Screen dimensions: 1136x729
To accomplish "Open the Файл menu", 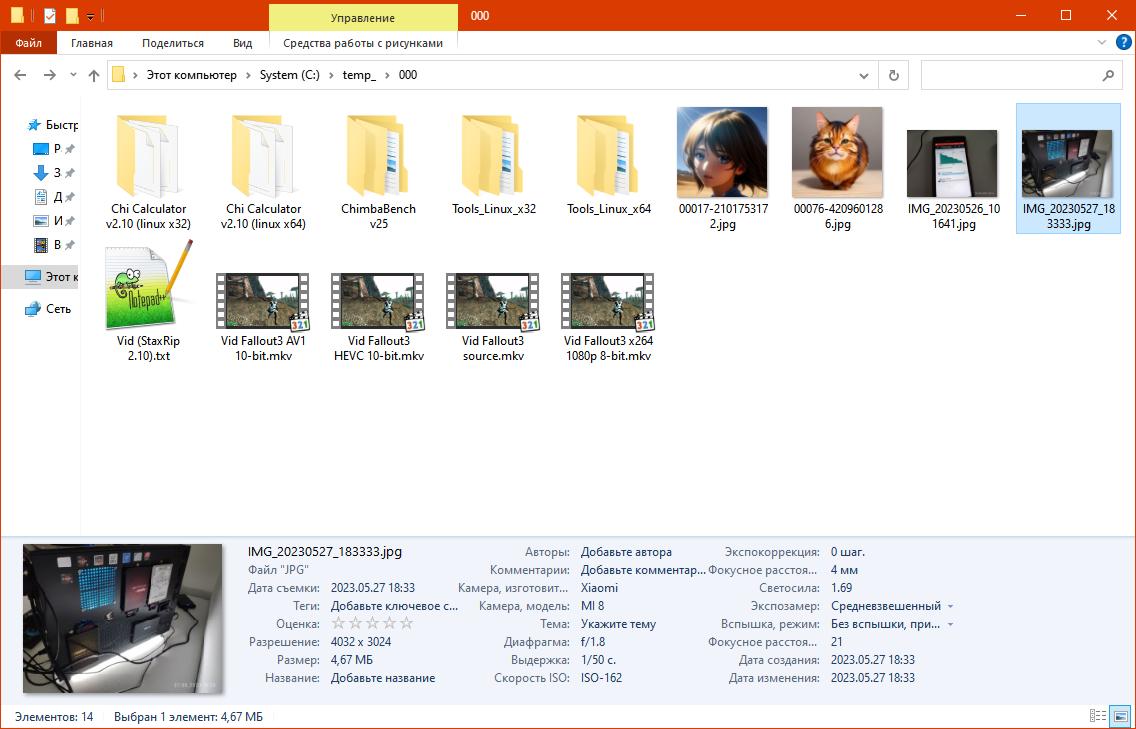I will (28, 43).
